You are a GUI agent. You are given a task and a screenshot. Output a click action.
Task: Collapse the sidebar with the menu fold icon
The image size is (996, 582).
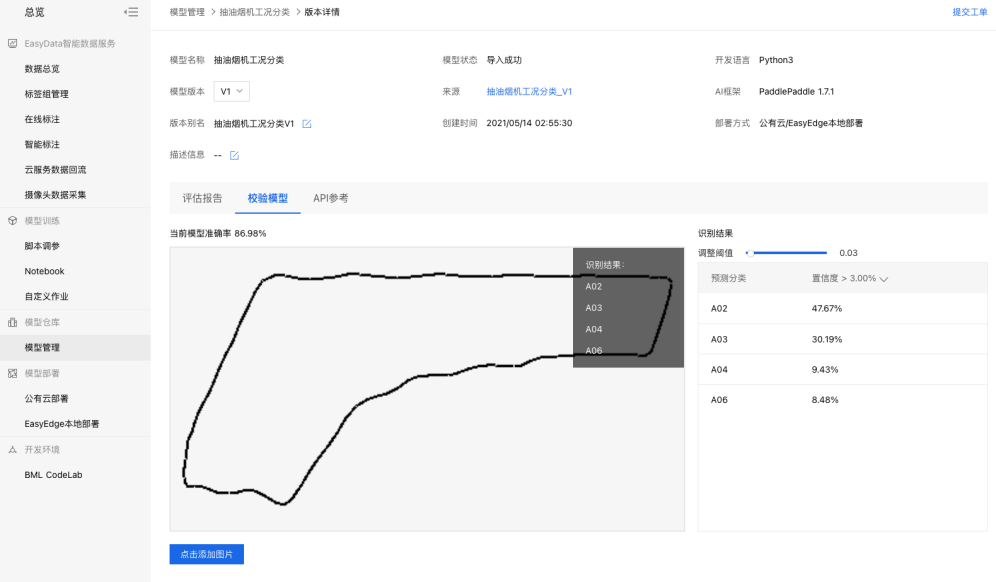pyautogui.click(x=131, y=12)
